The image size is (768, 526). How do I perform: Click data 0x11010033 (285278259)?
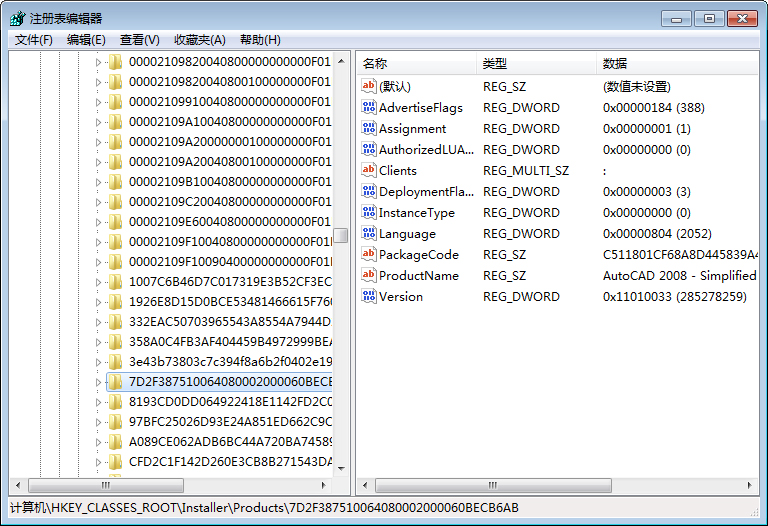[674, 297]
